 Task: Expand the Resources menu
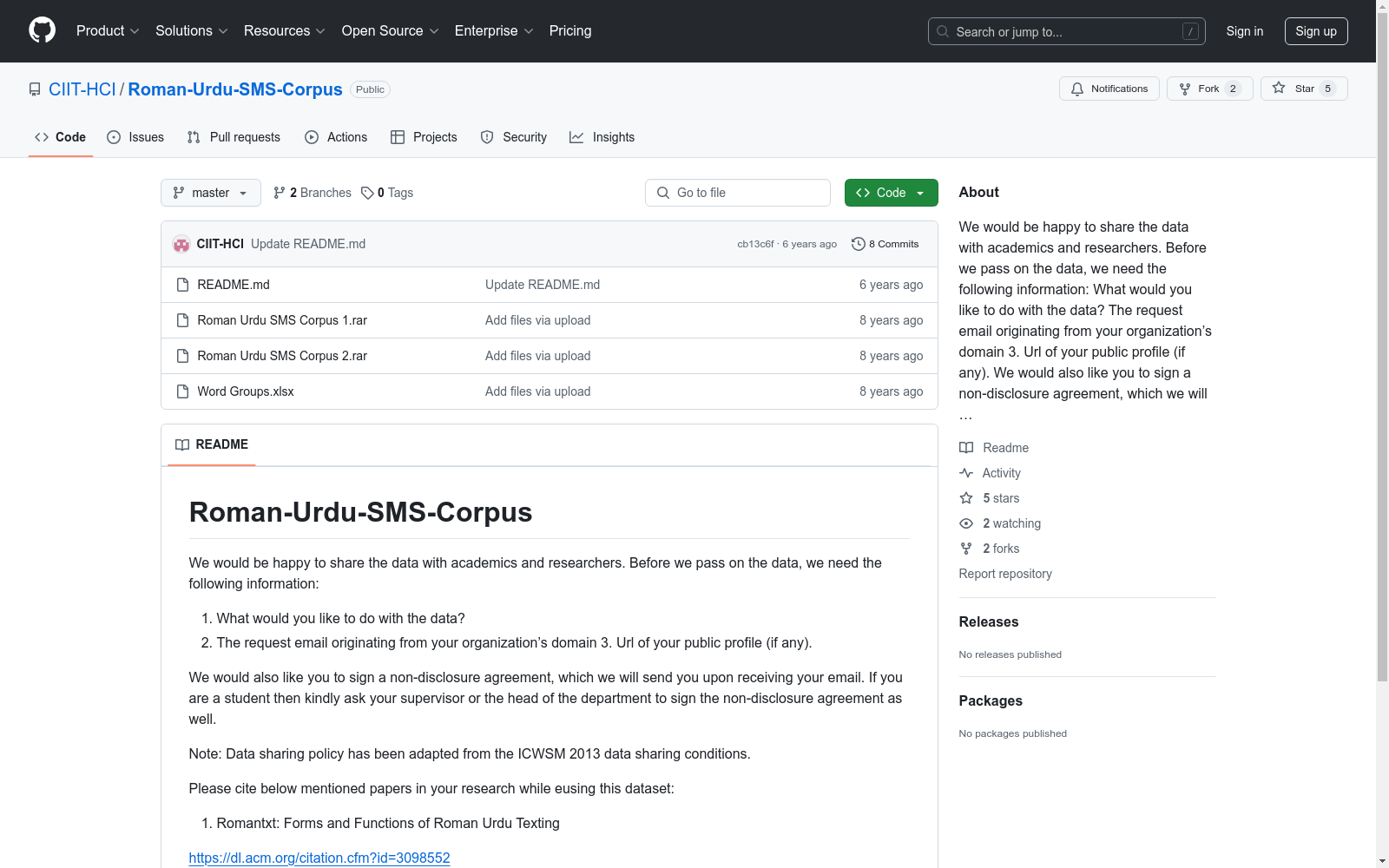[285, 31]
